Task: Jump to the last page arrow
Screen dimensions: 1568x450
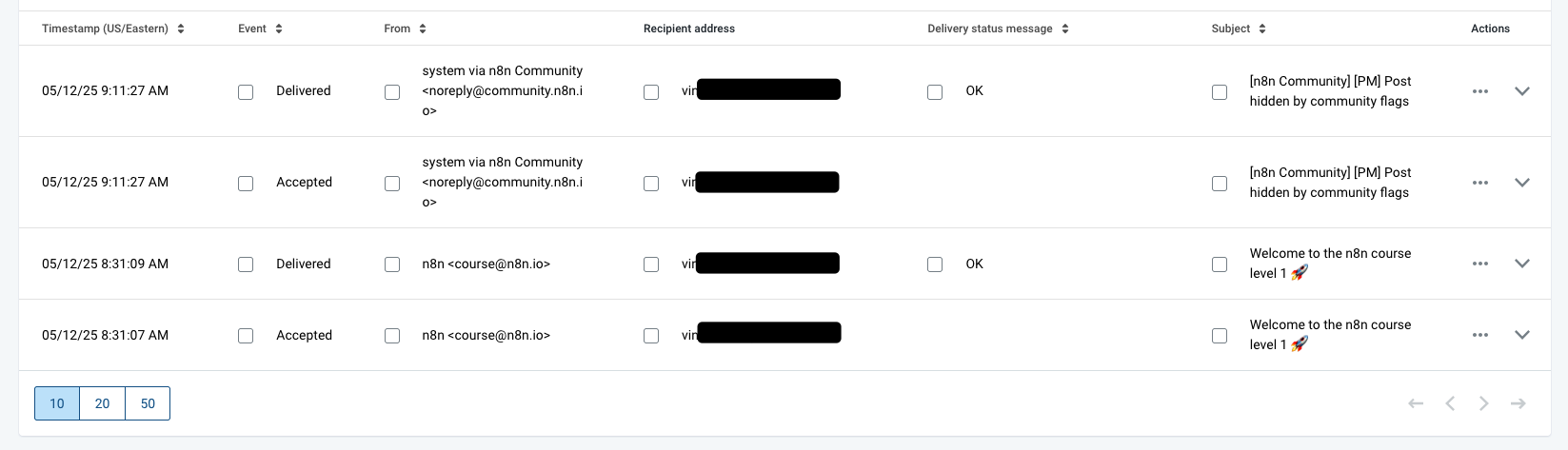Action: click(1518, 403)
